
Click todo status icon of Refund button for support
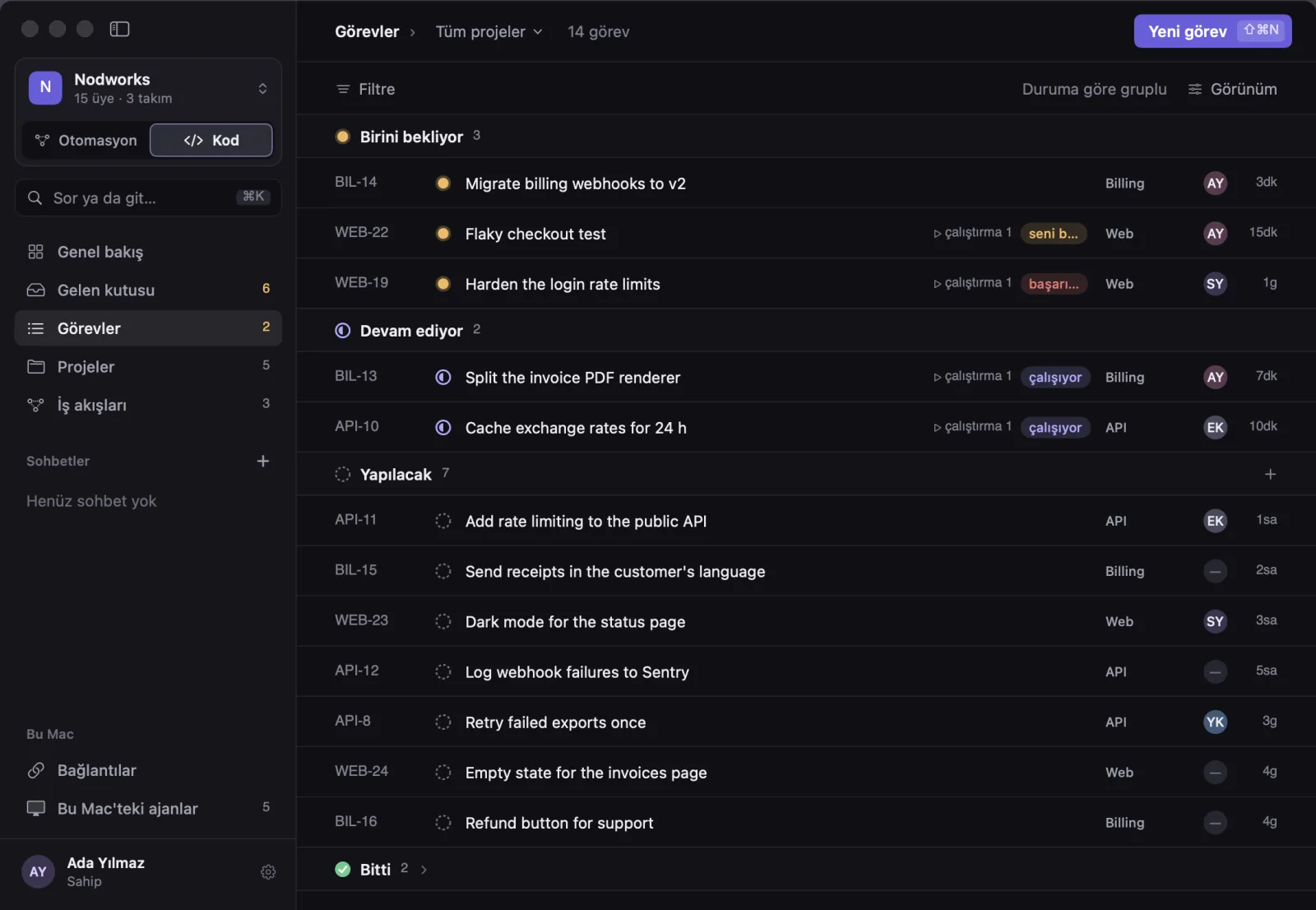[x=443, y=823]
